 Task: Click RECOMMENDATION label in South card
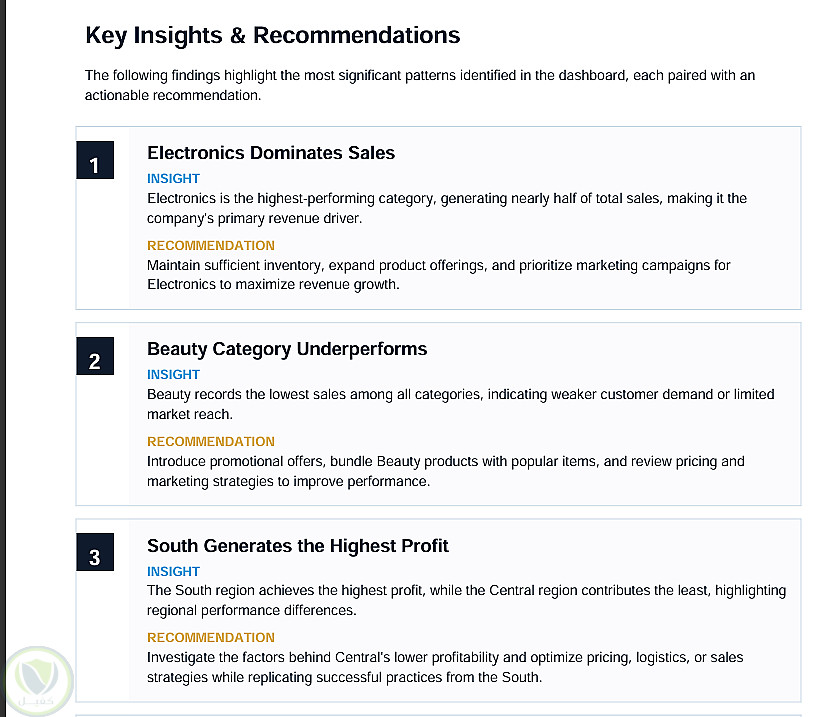tap(210, 638)
